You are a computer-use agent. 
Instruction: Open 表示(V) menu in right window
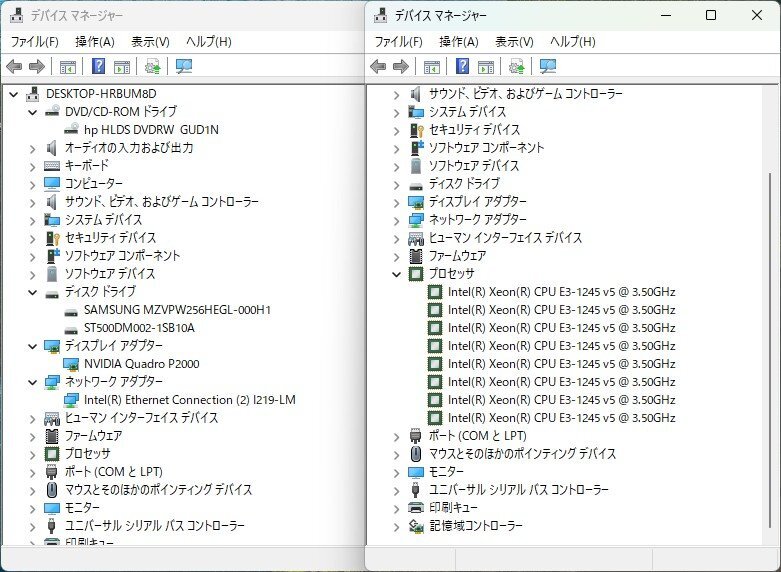tap(514, 42)
